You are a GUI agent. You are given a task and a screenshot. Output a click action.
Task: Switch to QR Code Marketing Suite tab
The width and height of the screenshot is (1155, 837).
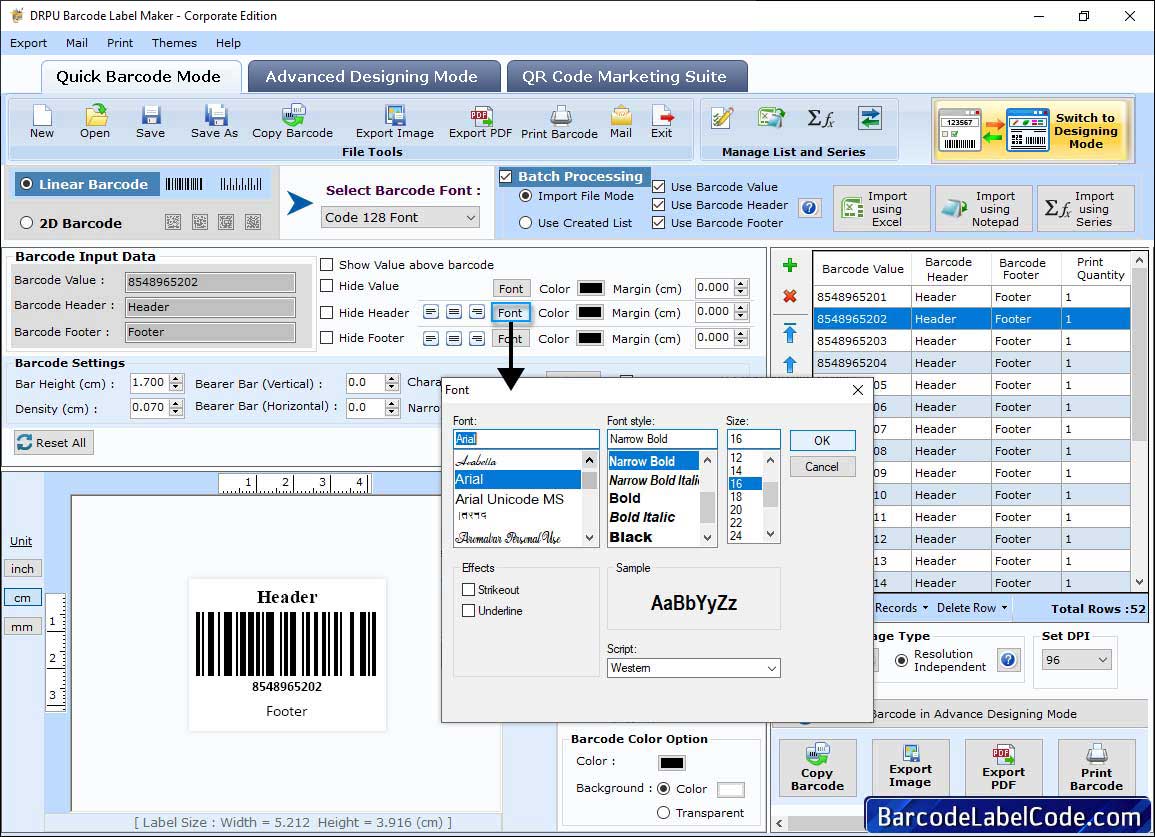pyautogui.click(x=625, y=77)
